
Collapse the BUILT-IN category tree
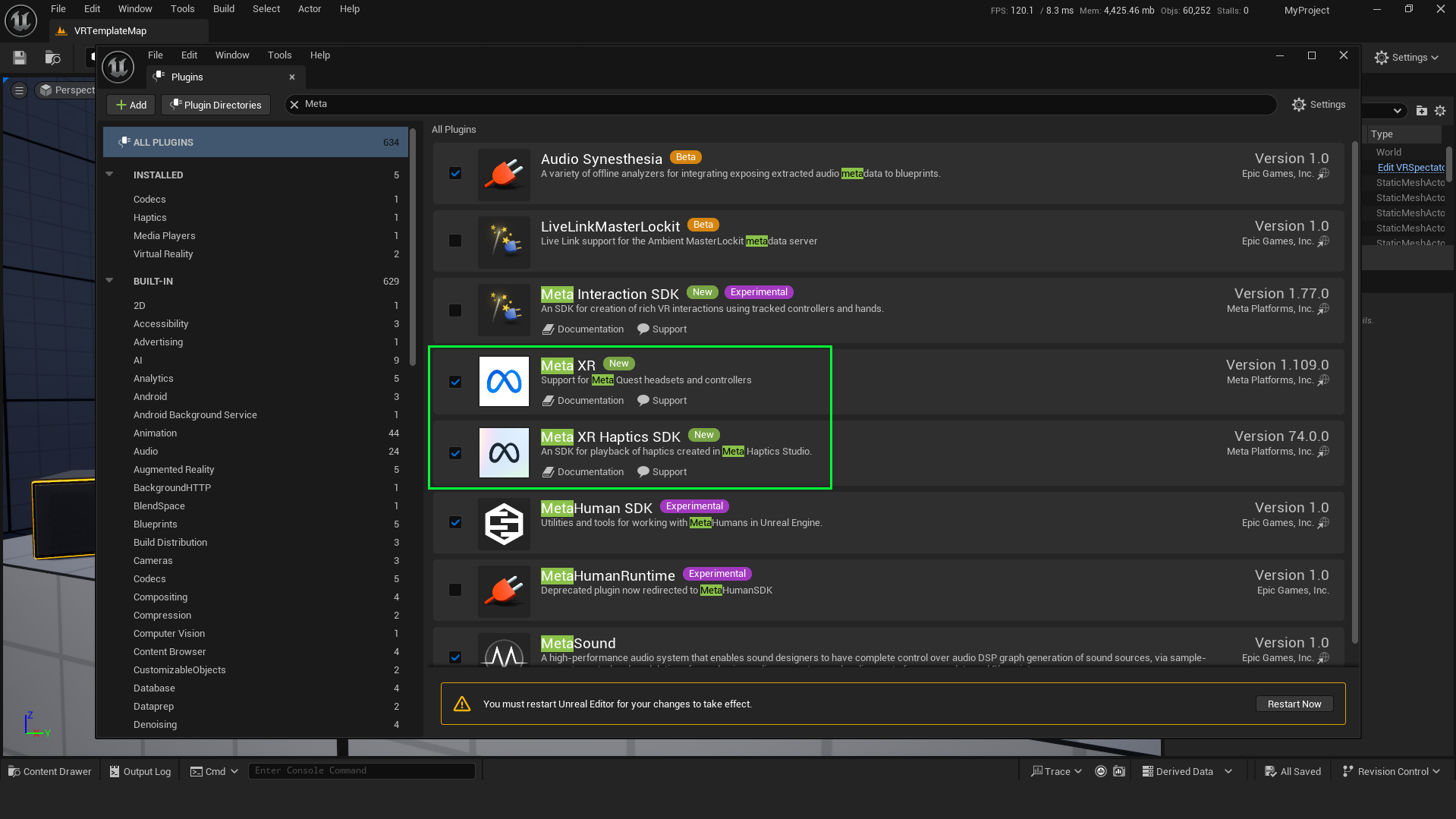109,281
